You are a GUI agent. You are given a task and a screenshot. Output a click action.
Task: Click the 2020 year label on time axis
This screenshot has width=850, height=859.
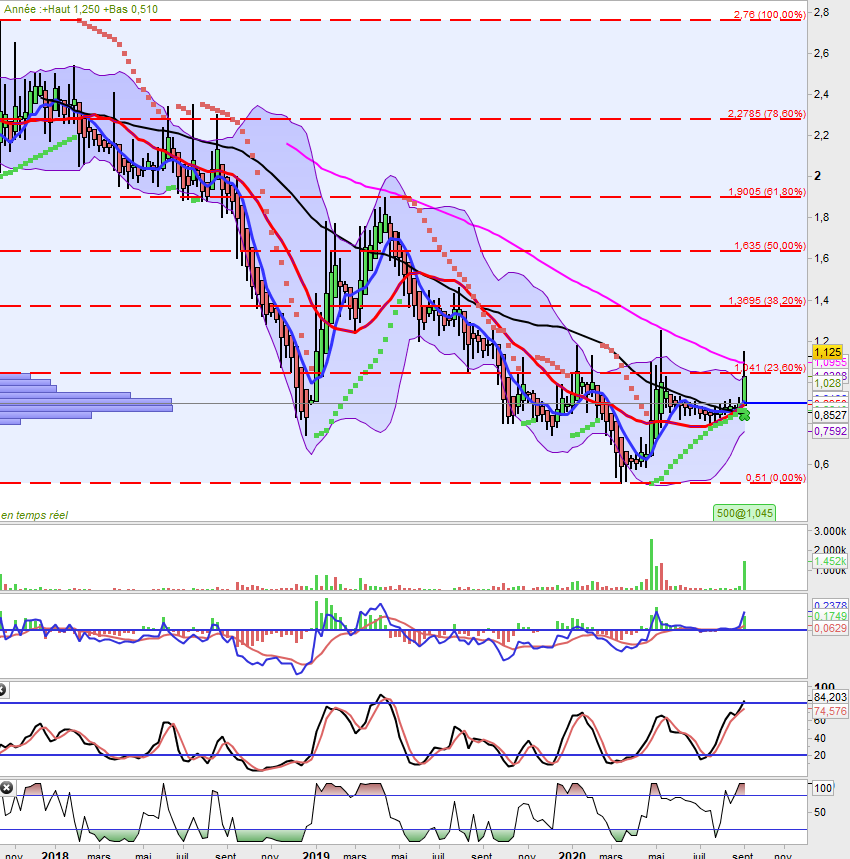click(x=571, y=854)
